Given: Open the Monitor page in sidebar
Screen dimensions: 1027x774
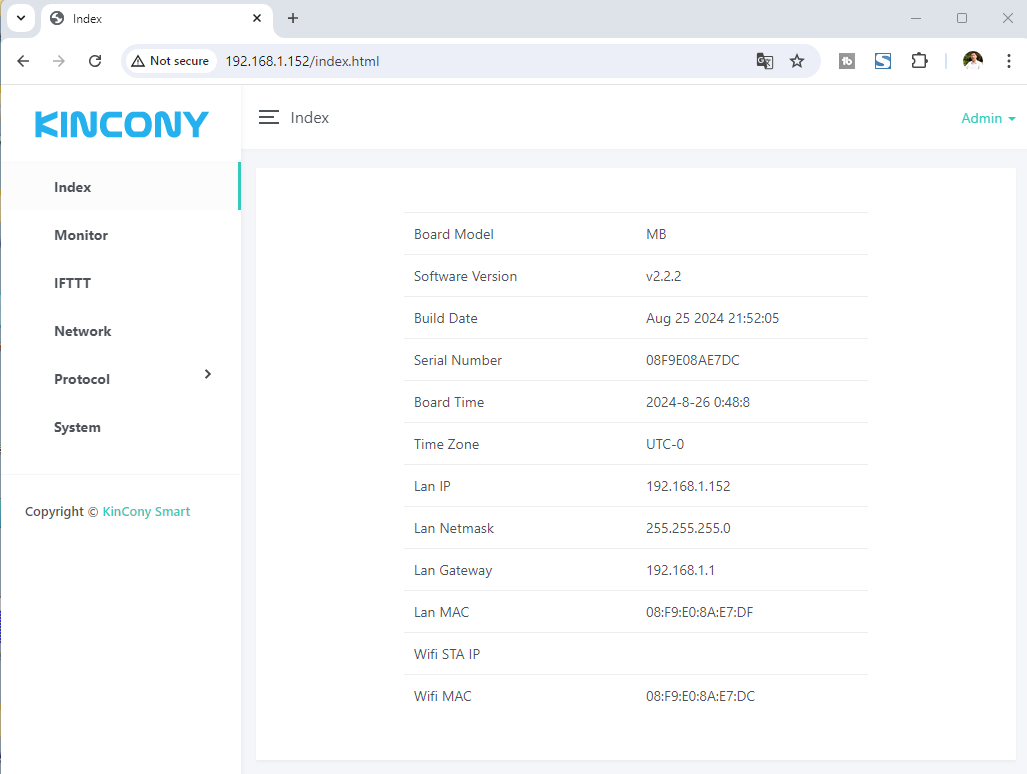Looking at the screenshot, I should [x=81, y=235].
